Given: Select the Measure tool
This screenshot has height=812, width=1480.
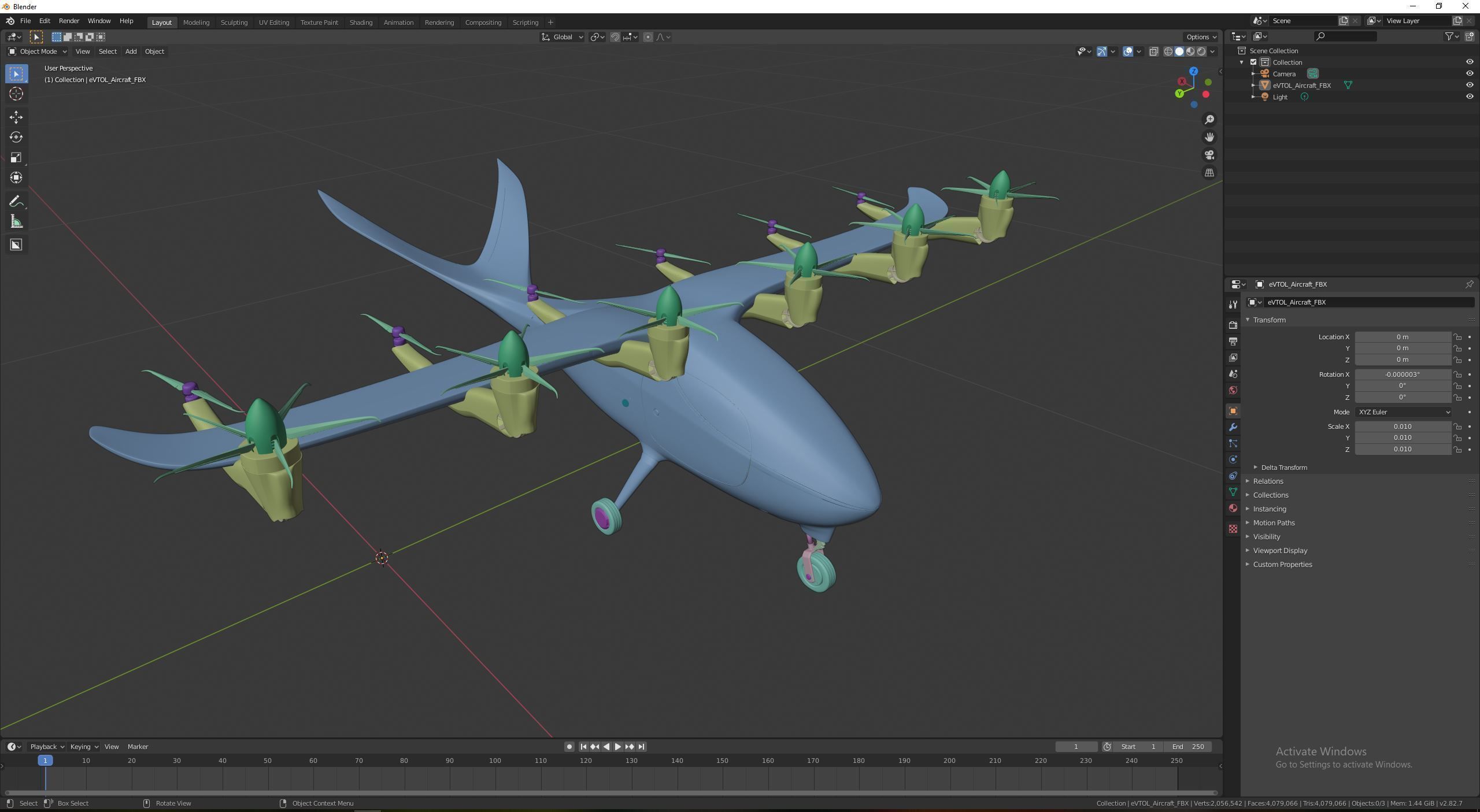Looking at the screenshot, I should click(16, 223).
